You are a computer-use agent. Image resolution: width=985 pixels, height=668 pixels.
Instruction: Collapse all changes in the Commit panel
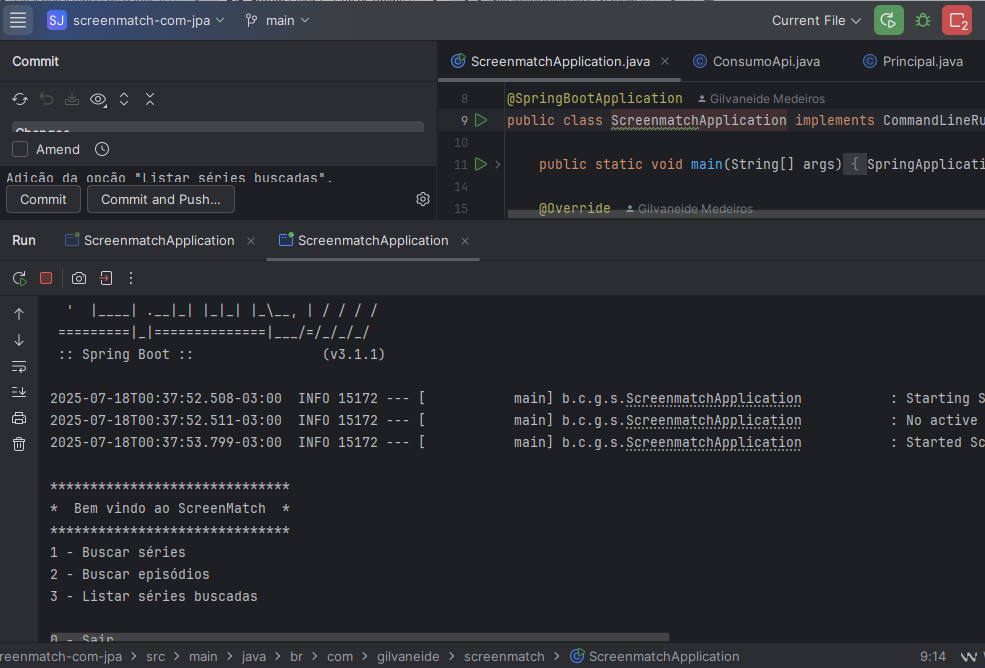(150, 99)
